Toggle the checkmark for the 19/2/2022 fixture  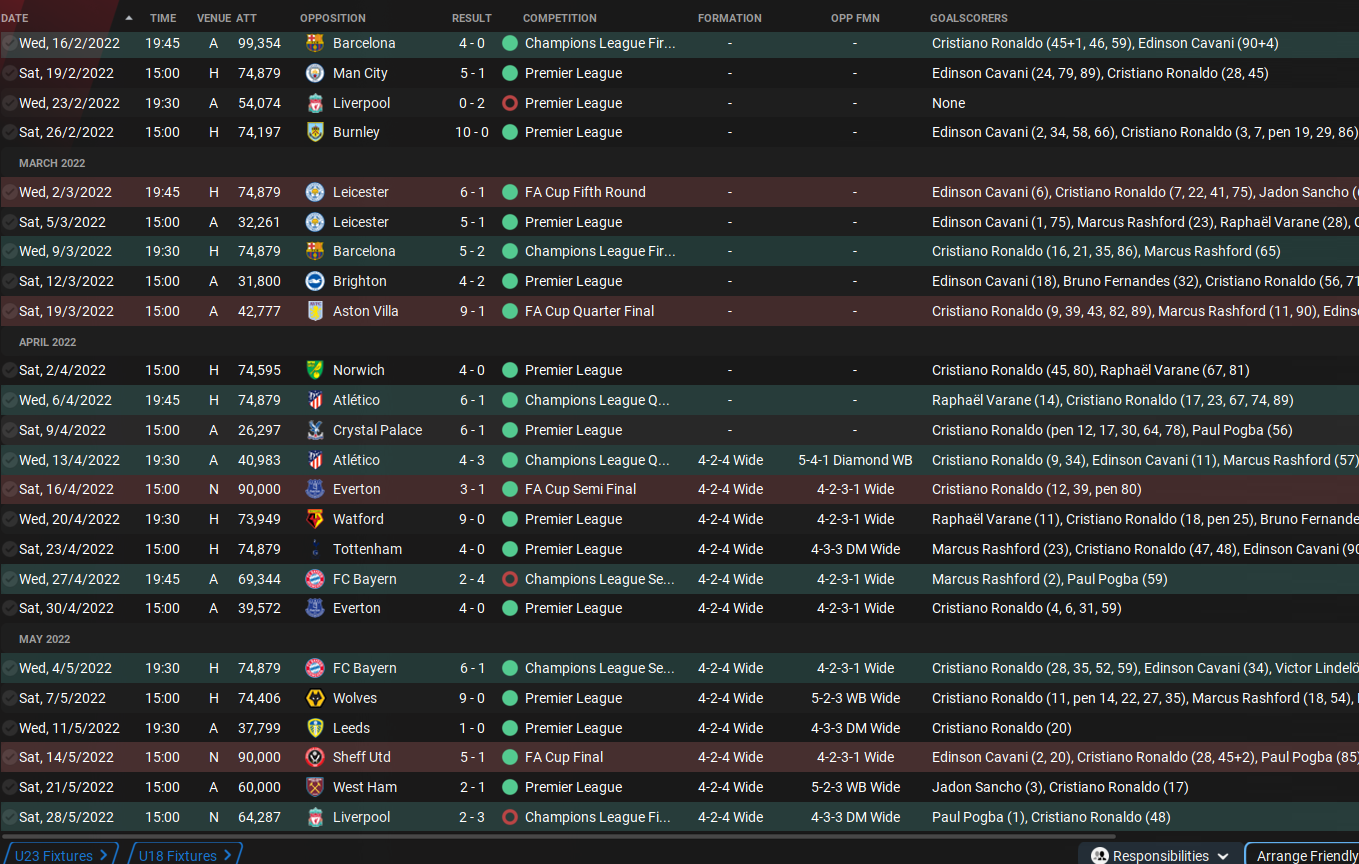click(x=9, y=73)
